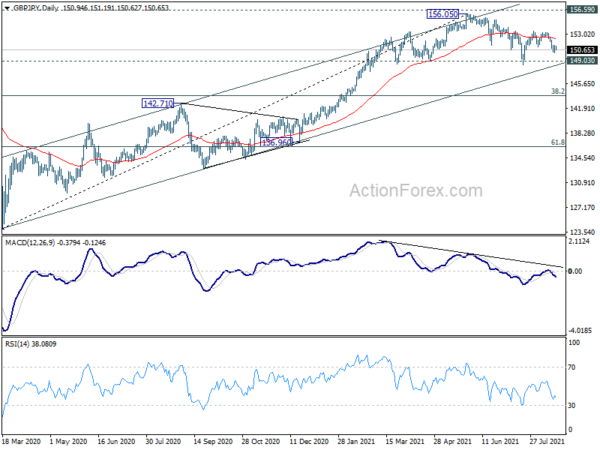Image resolution: width=600 pixels, height=450 pixels.
Task: Select the 156.050 price label box
Action: click(443, 14)
